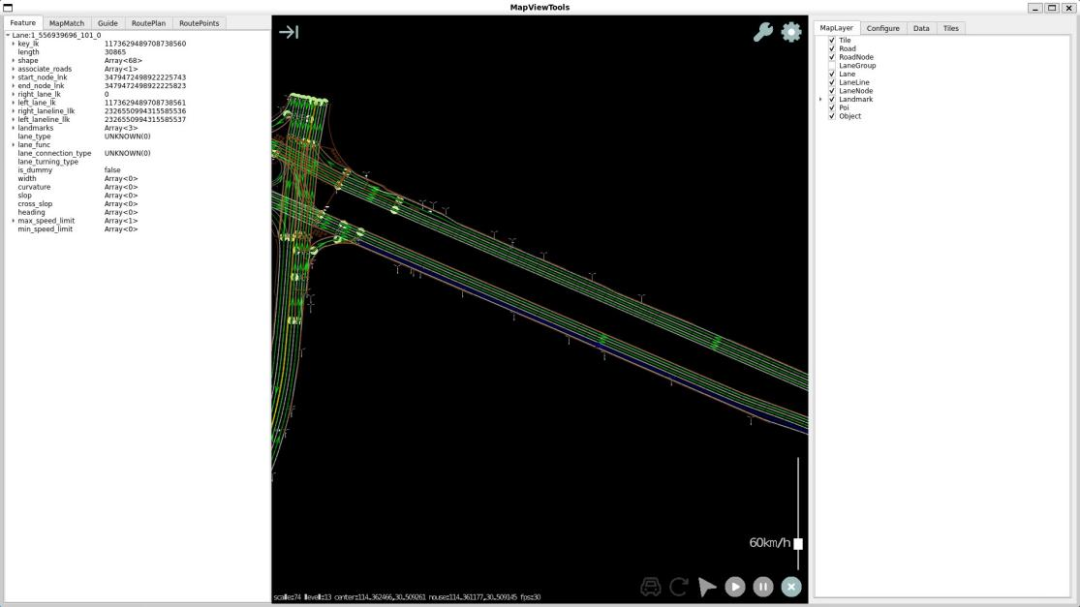Click the teal stop X button

click(x=791, y=587)
